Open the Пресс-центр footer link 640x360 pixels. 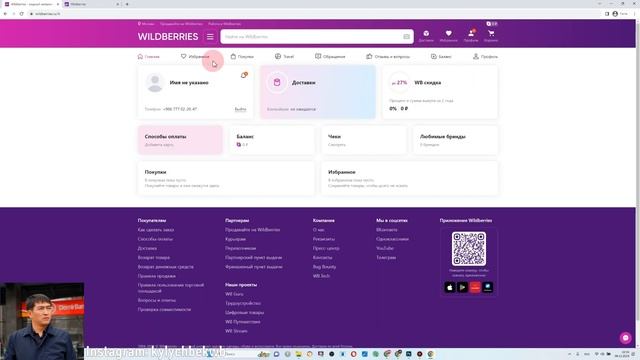pos(326,248)
